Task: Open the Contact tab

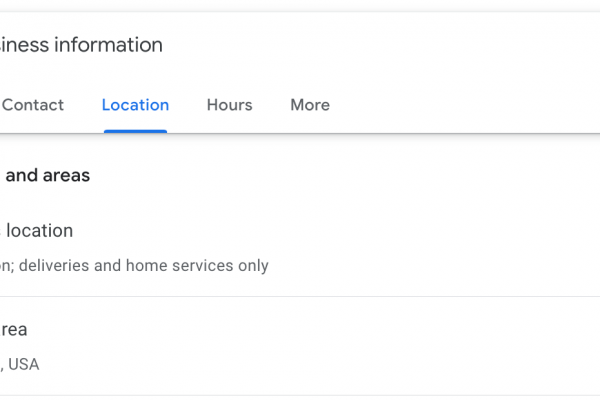Action: pyautogui.click(x=33, y=105)
